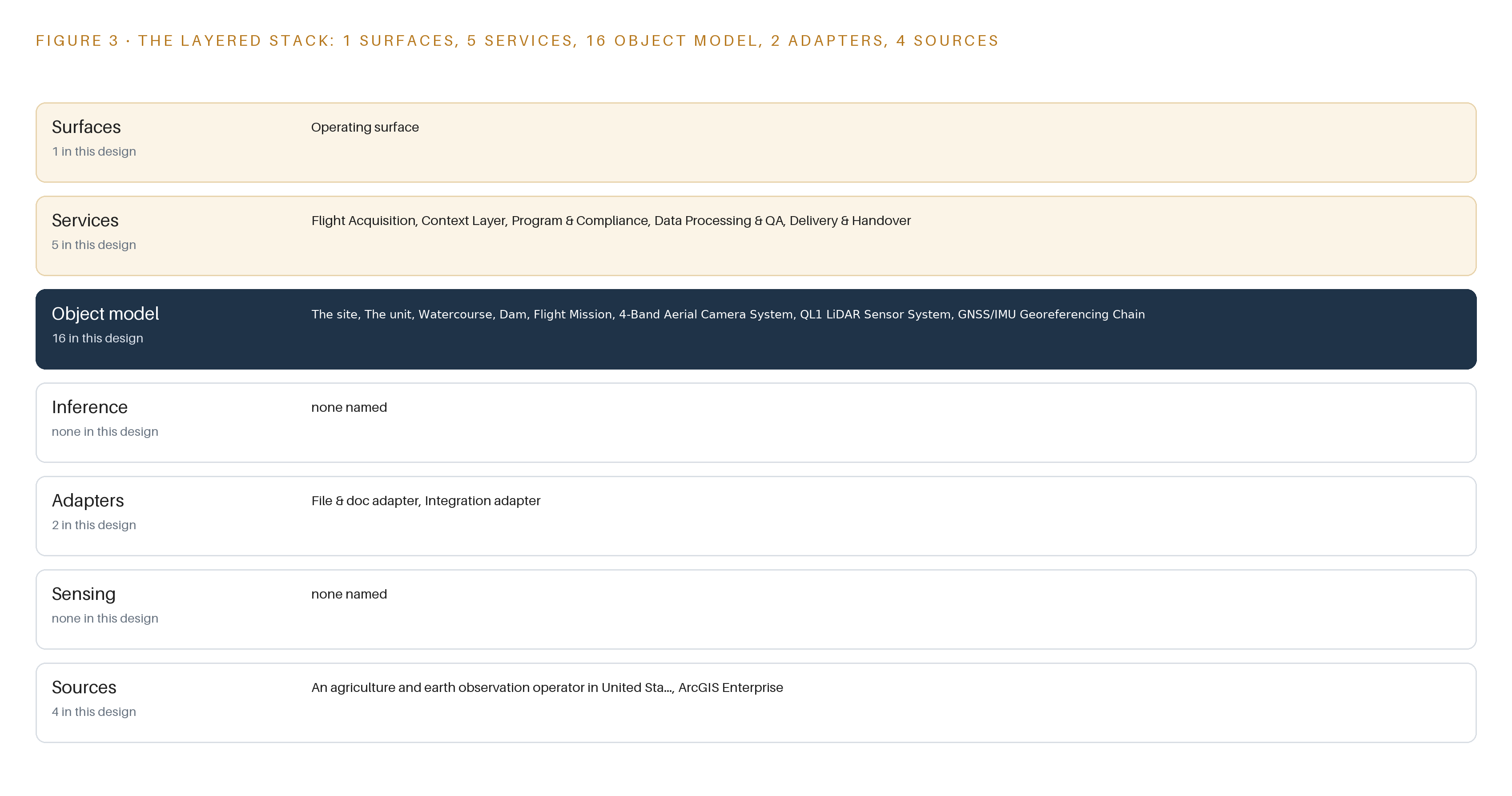Click 'An agriculture and earth observation operator' source
Image resolution: width=1512 pixels, height=796 pixels.
click(492, 687)
